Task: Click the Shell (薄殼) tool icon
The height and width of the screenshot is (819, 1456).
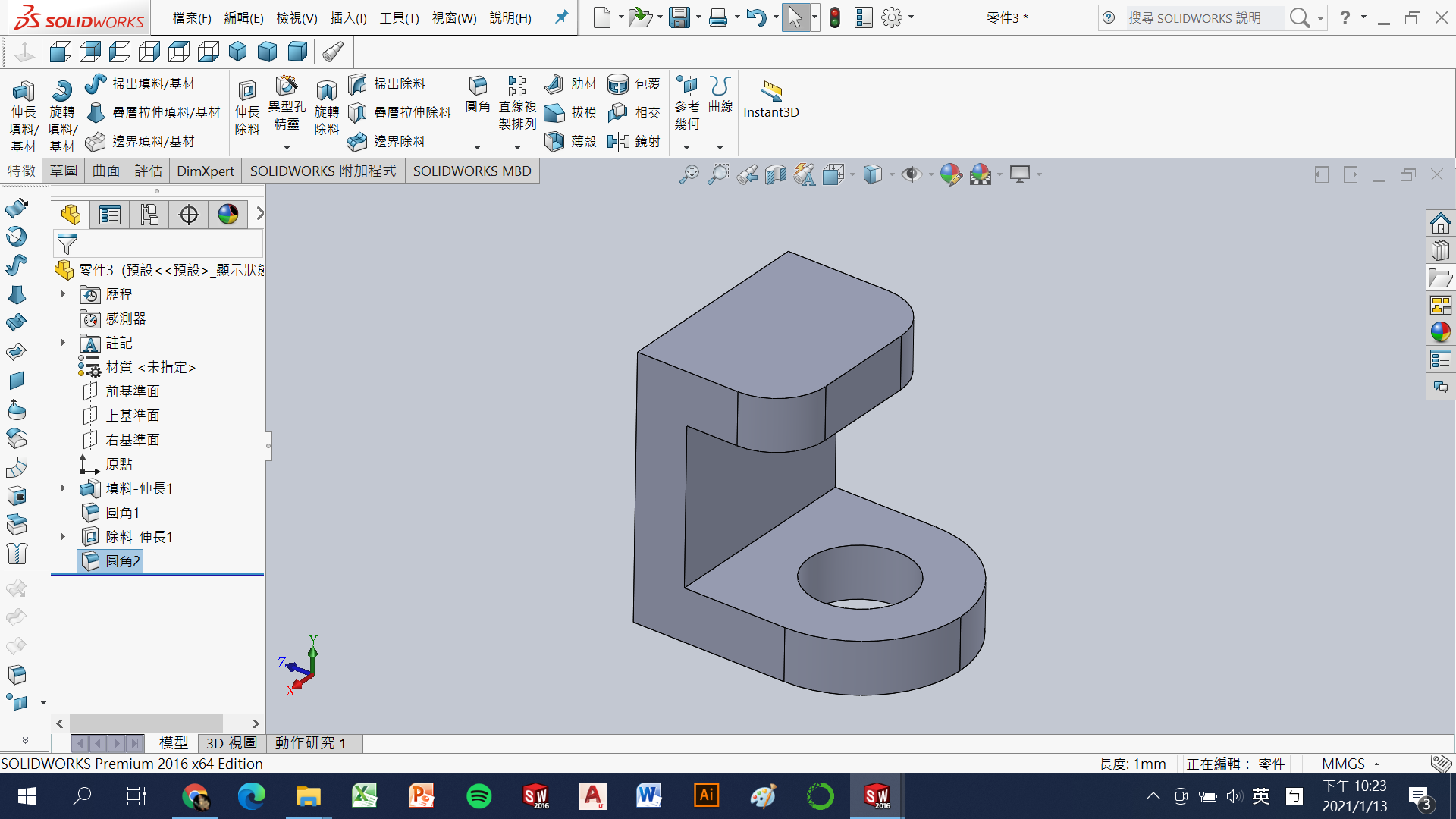Action: [x=555, y=141]
